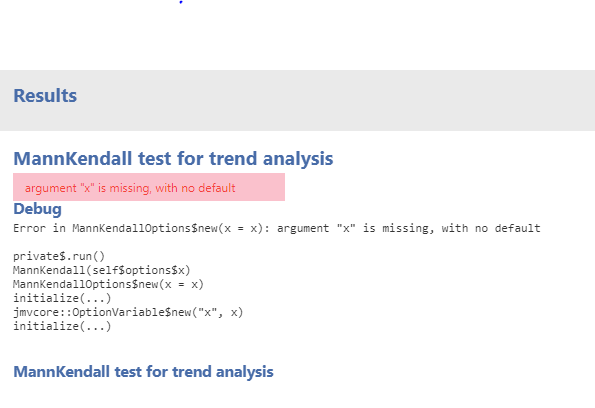Click the pink error message box
Image resolution: width=595 pixels, height=408 pixels.
tap(149, 187)
